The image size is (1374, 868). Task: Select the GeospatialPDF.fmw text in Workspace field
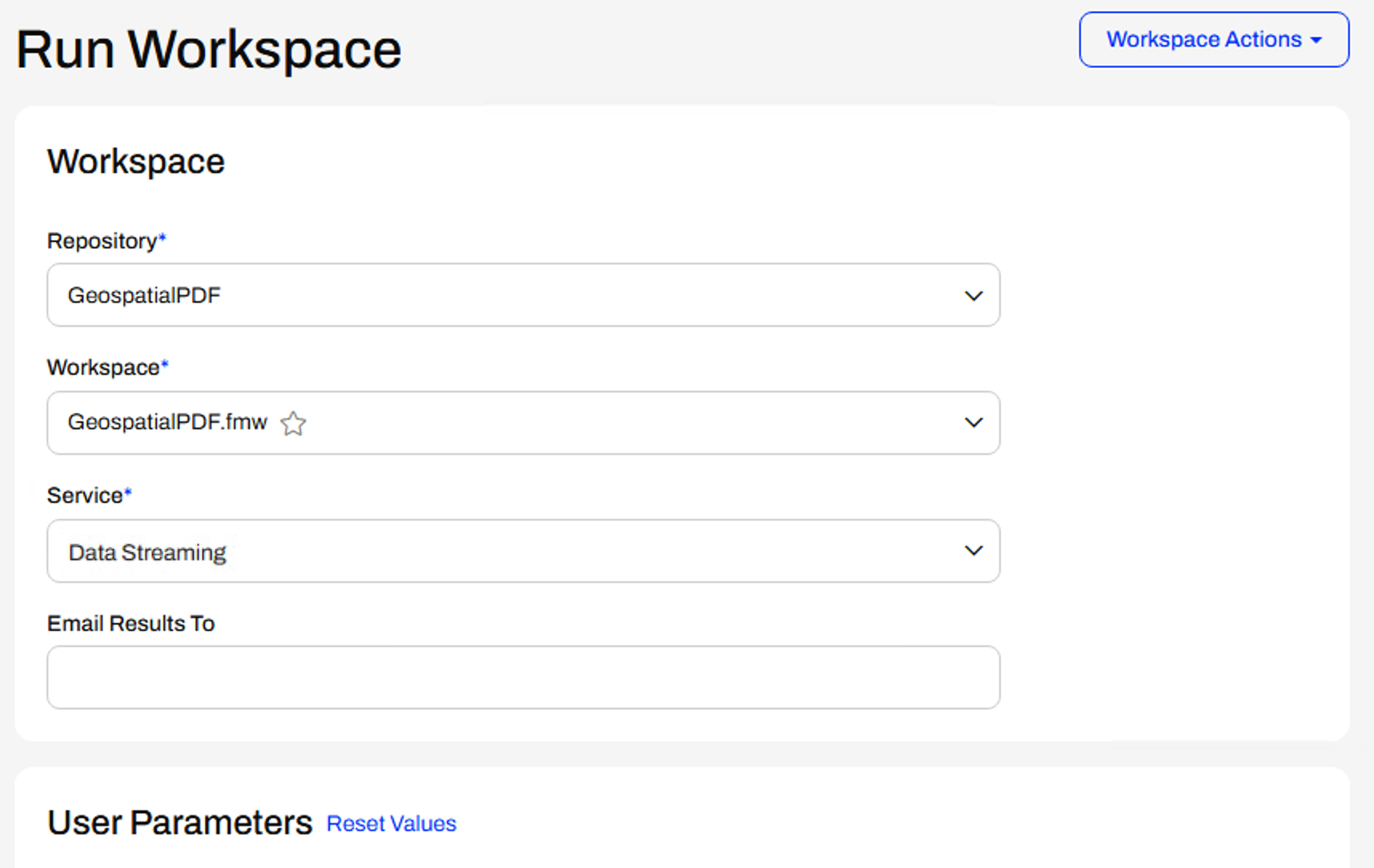tap(167, 422)
